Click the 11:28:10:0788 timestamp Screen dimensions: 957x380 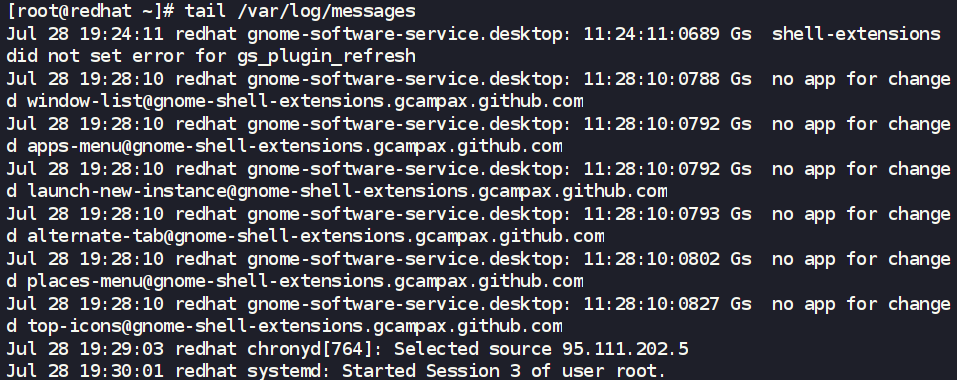click(x=651, y=79)
